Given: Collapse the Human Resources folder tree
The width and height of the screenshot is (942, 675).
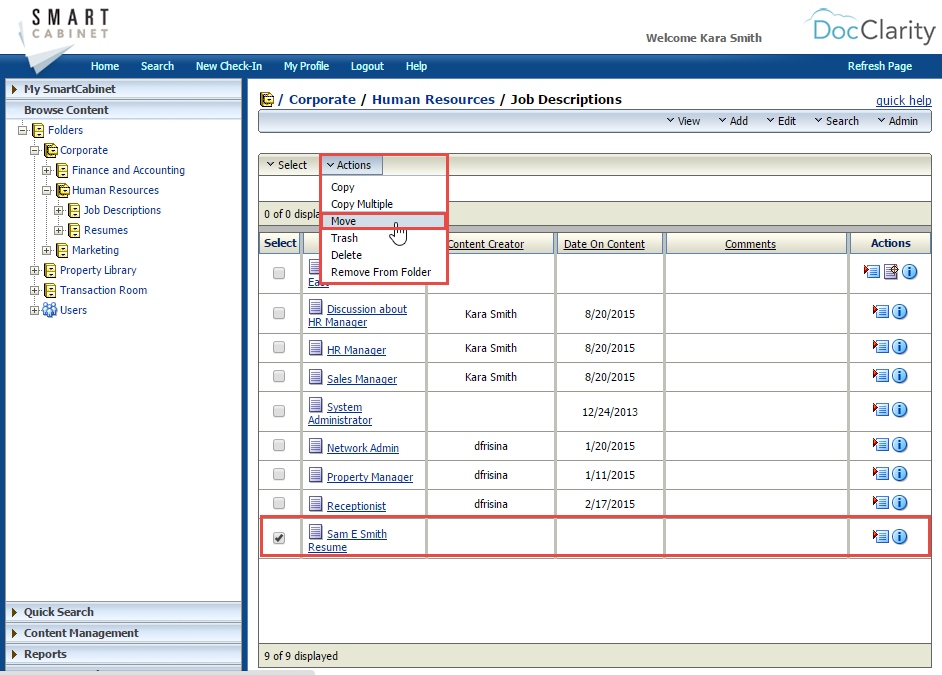Looking at the screenshot, I should [46, 190].
